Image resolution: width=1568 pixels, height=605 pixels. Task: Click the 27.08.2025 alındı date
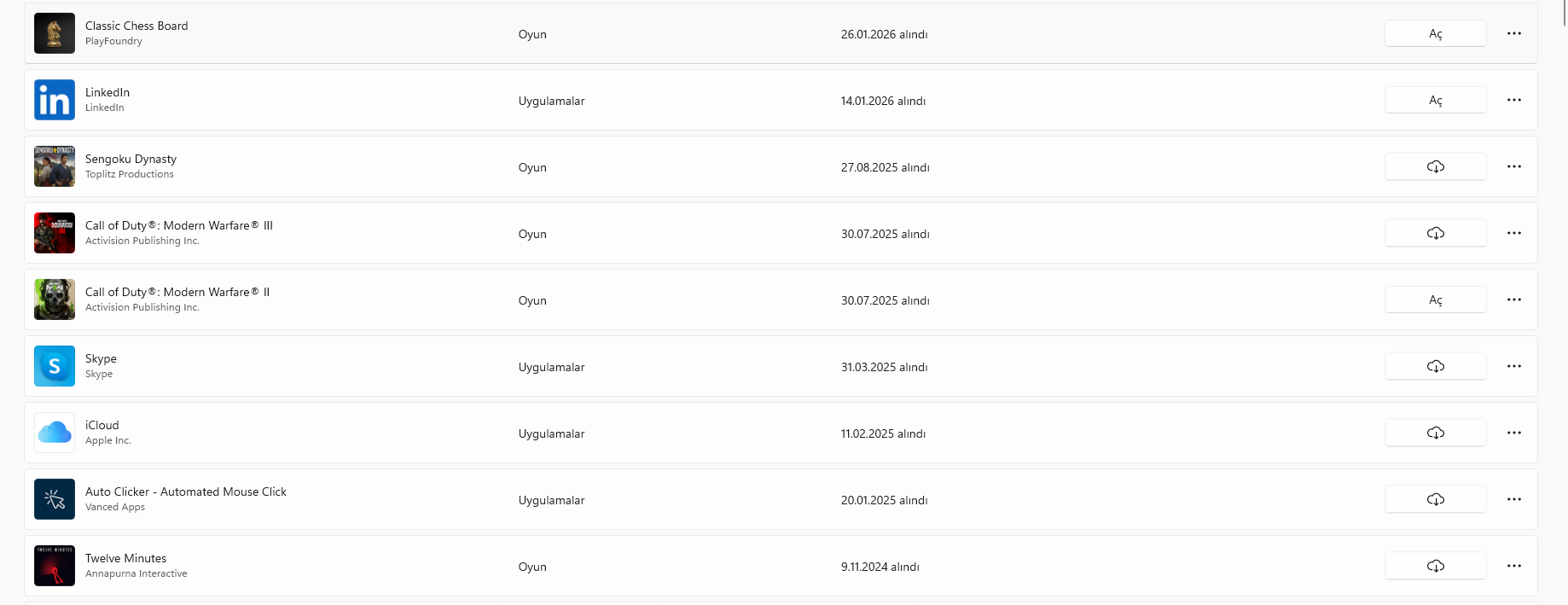pyautogui.click(x=885, y=167)
